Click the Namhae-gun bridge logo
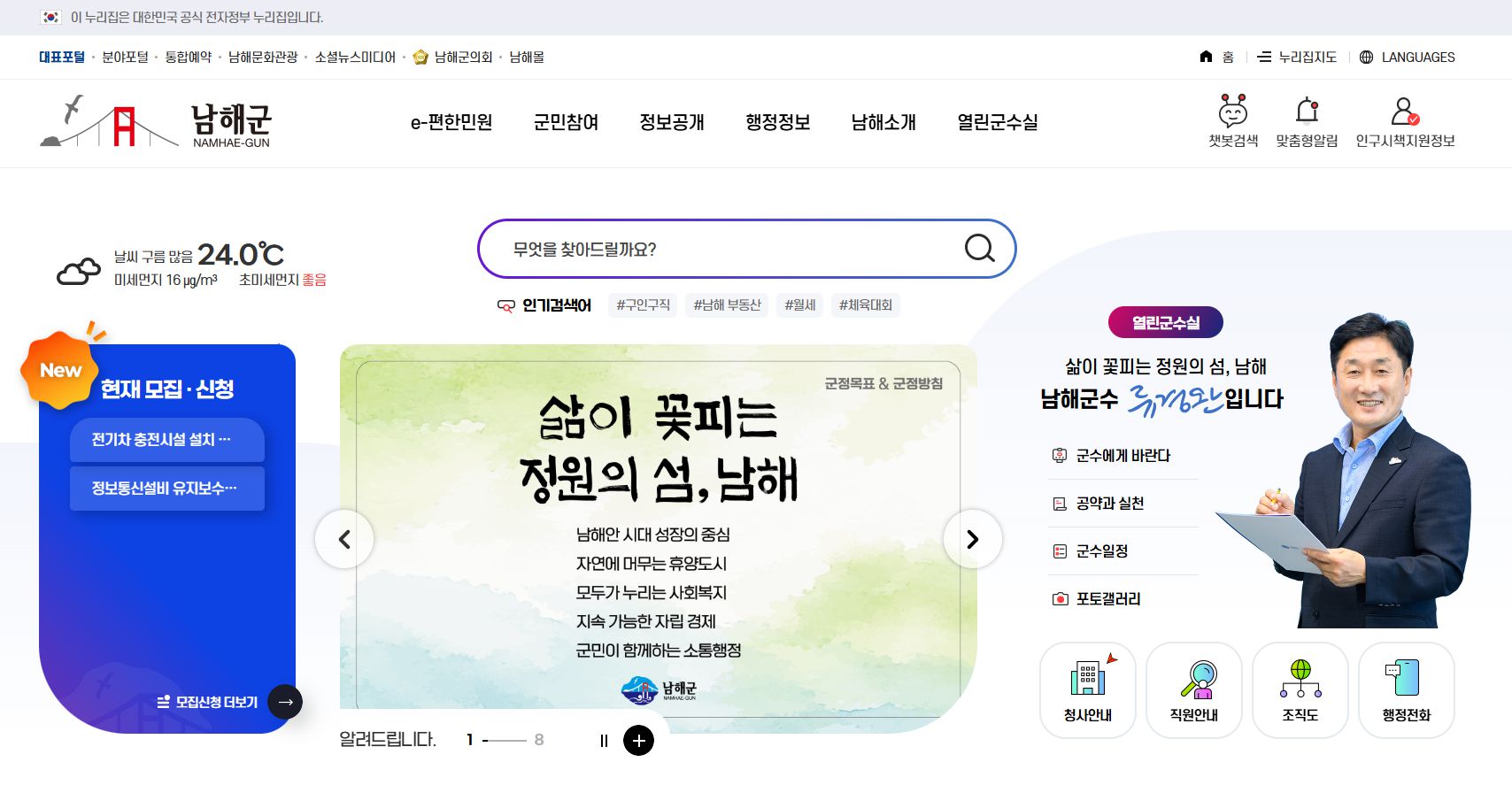Image resolution: width=1512 pixels, height=793 pixels. [x=156, y=122]
